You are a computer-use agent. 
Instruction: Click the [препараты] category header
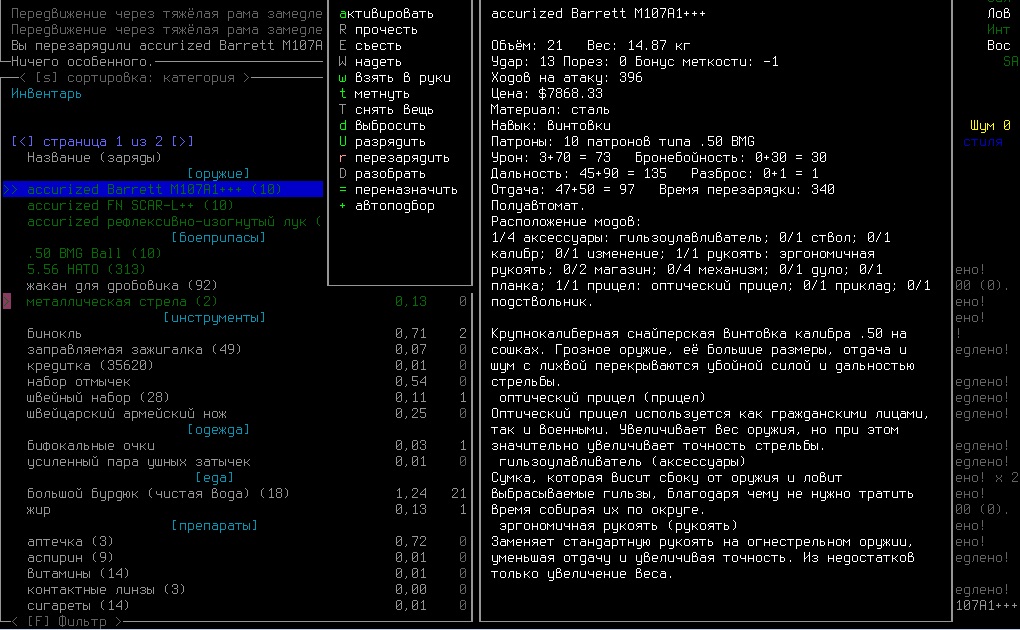pos(214,525)
